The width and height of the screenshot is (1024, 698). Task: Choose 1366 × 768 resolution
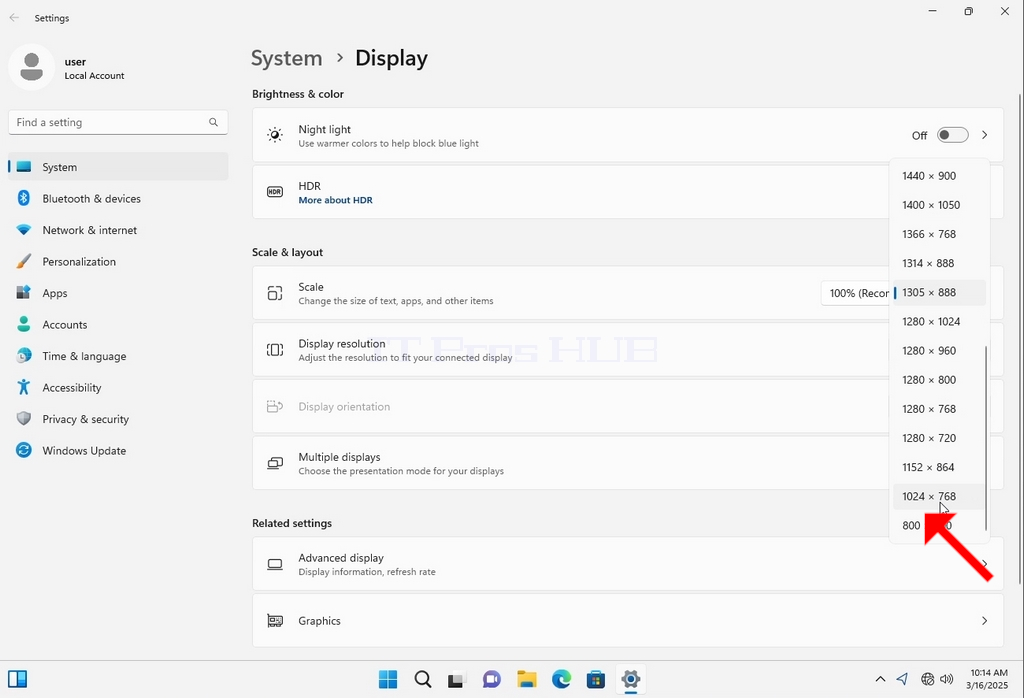tap(939, 234)
